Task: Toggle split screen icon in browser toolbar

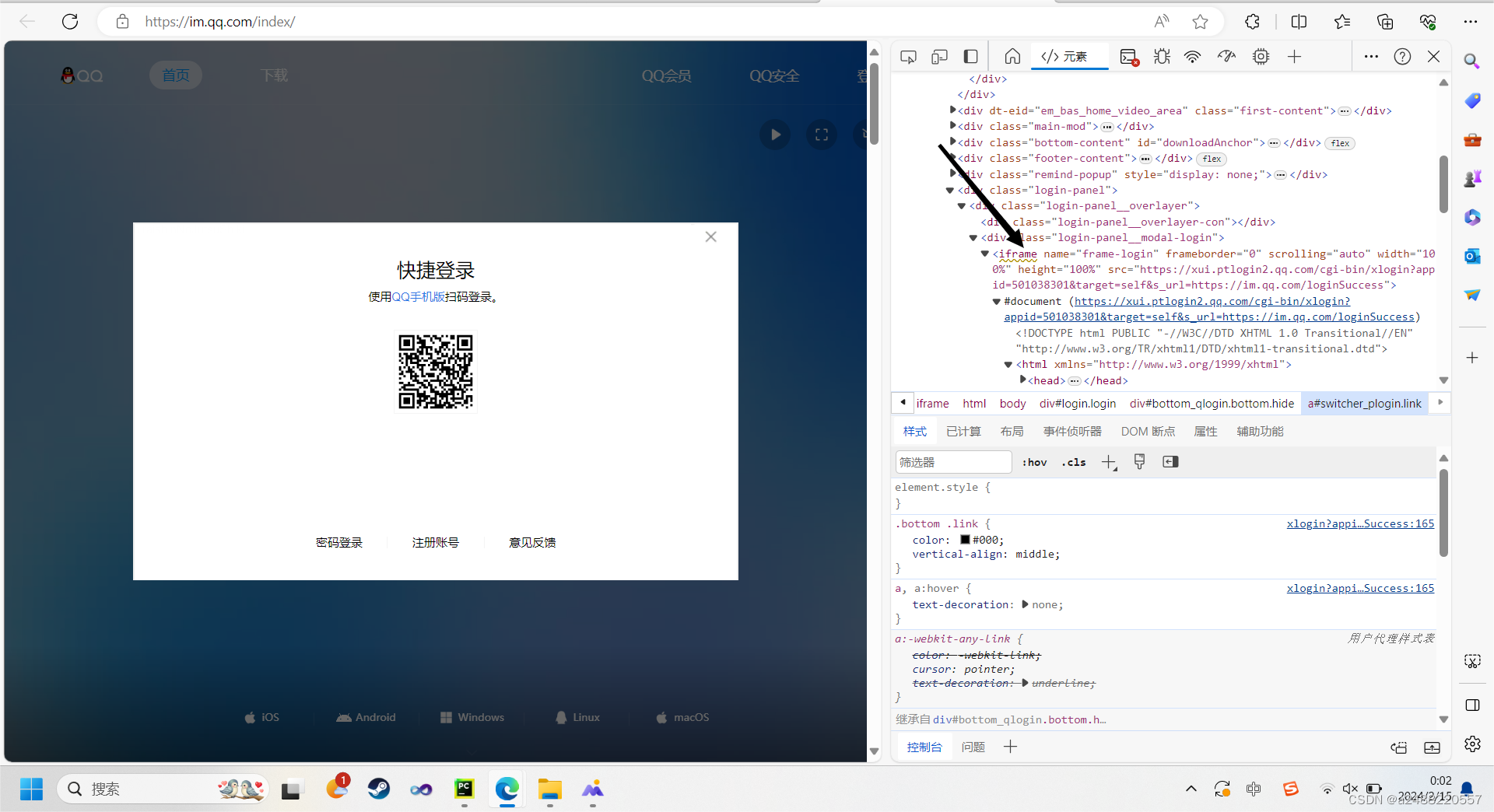Action: (1299, 22)
